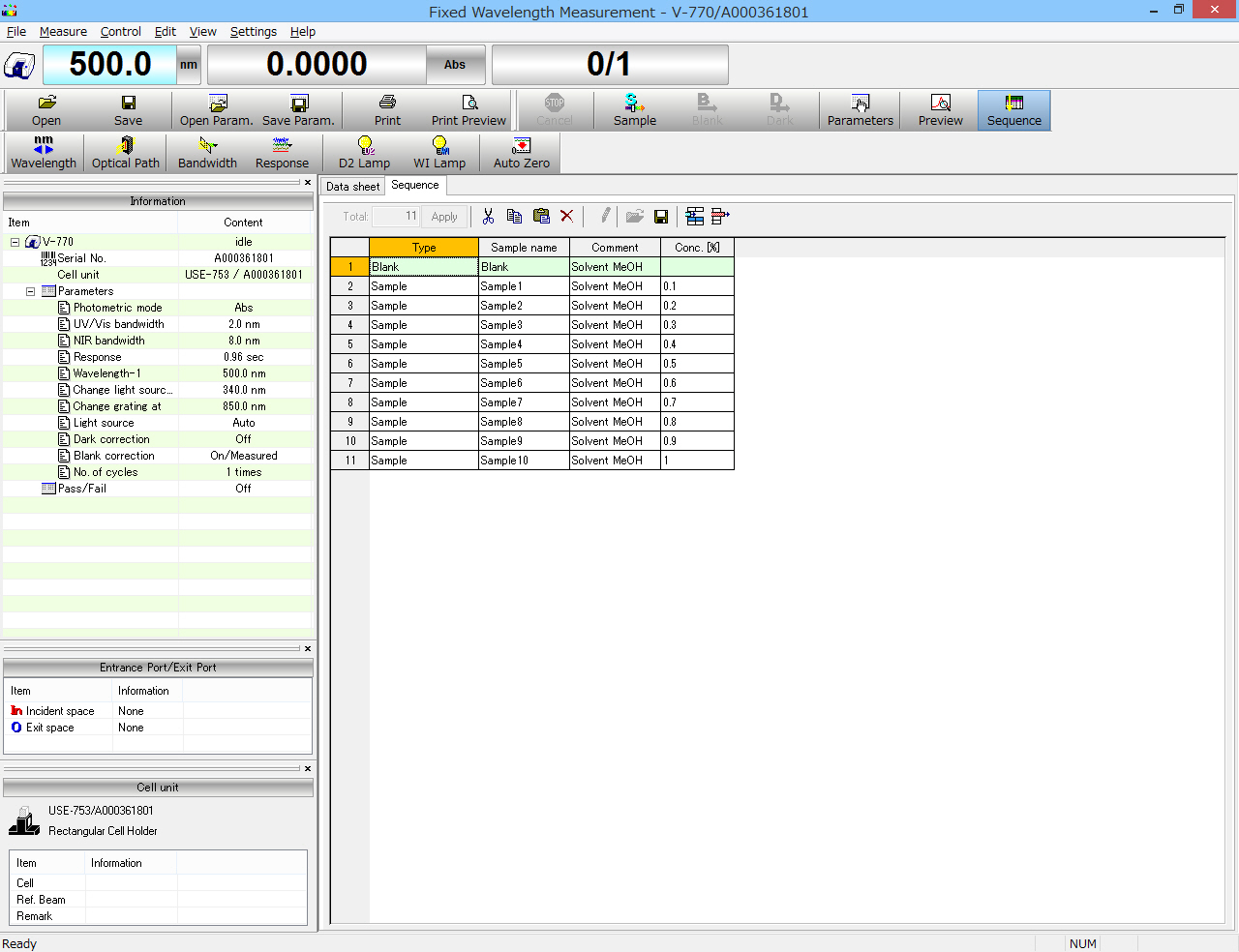Delete sequence row using red X icon
This screenshot has width=1239, height=952.
pyautogui.click(x=567, y=217)
